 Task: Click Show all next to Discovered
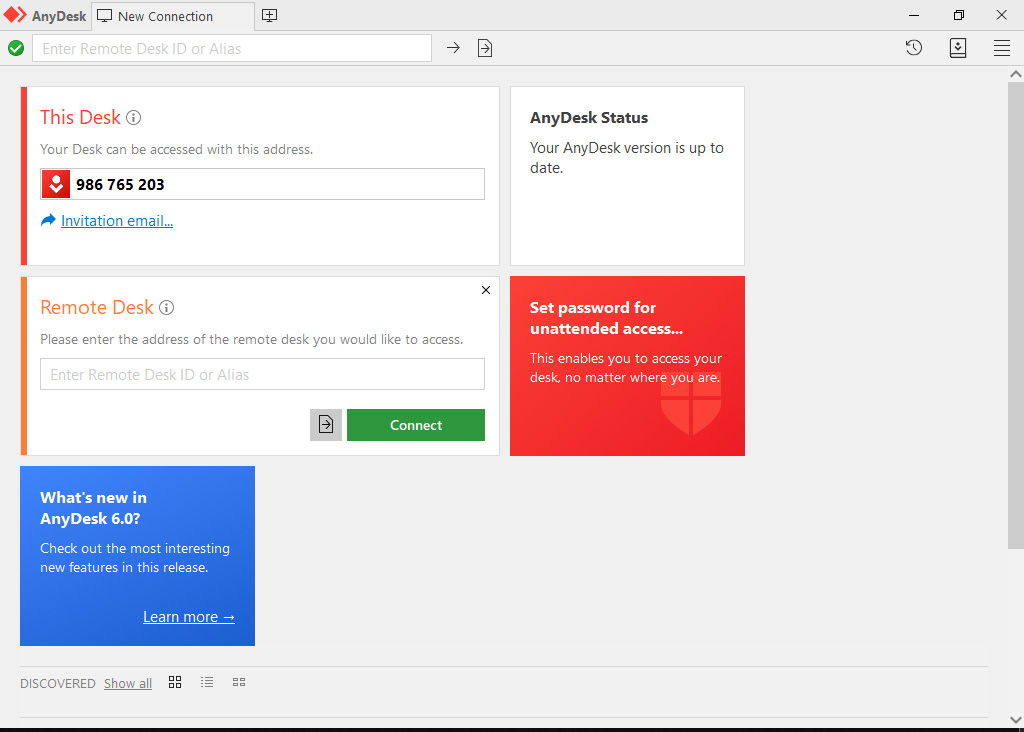point(128,684)
